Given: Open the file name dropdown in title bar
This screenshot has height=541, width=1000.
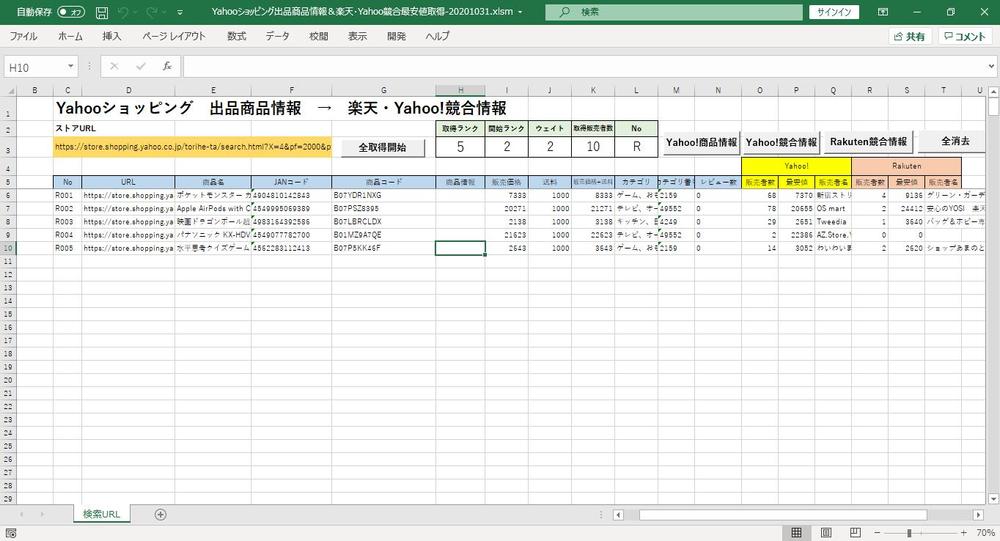Looking at the screenshot, I should 520,12.
